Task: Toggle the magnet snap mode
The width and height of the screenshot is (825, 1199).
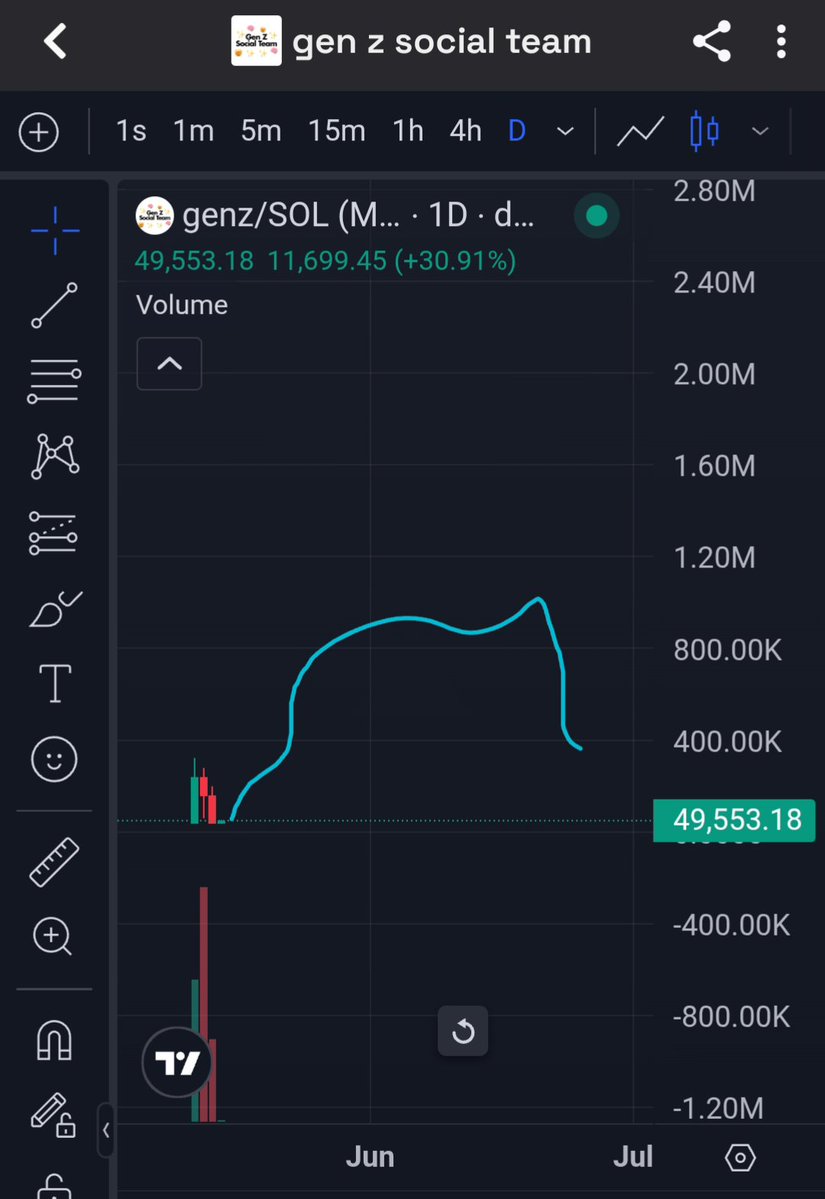Action: click(x=54, y=1041)
